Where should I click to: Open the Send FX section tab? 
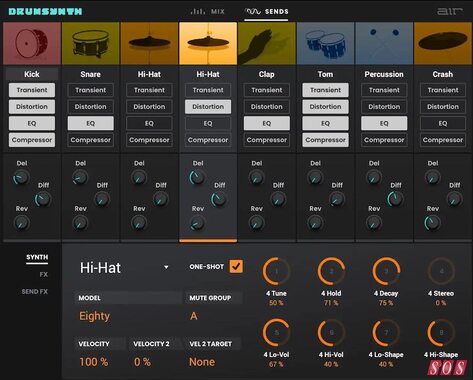click(x=35, y=291)
